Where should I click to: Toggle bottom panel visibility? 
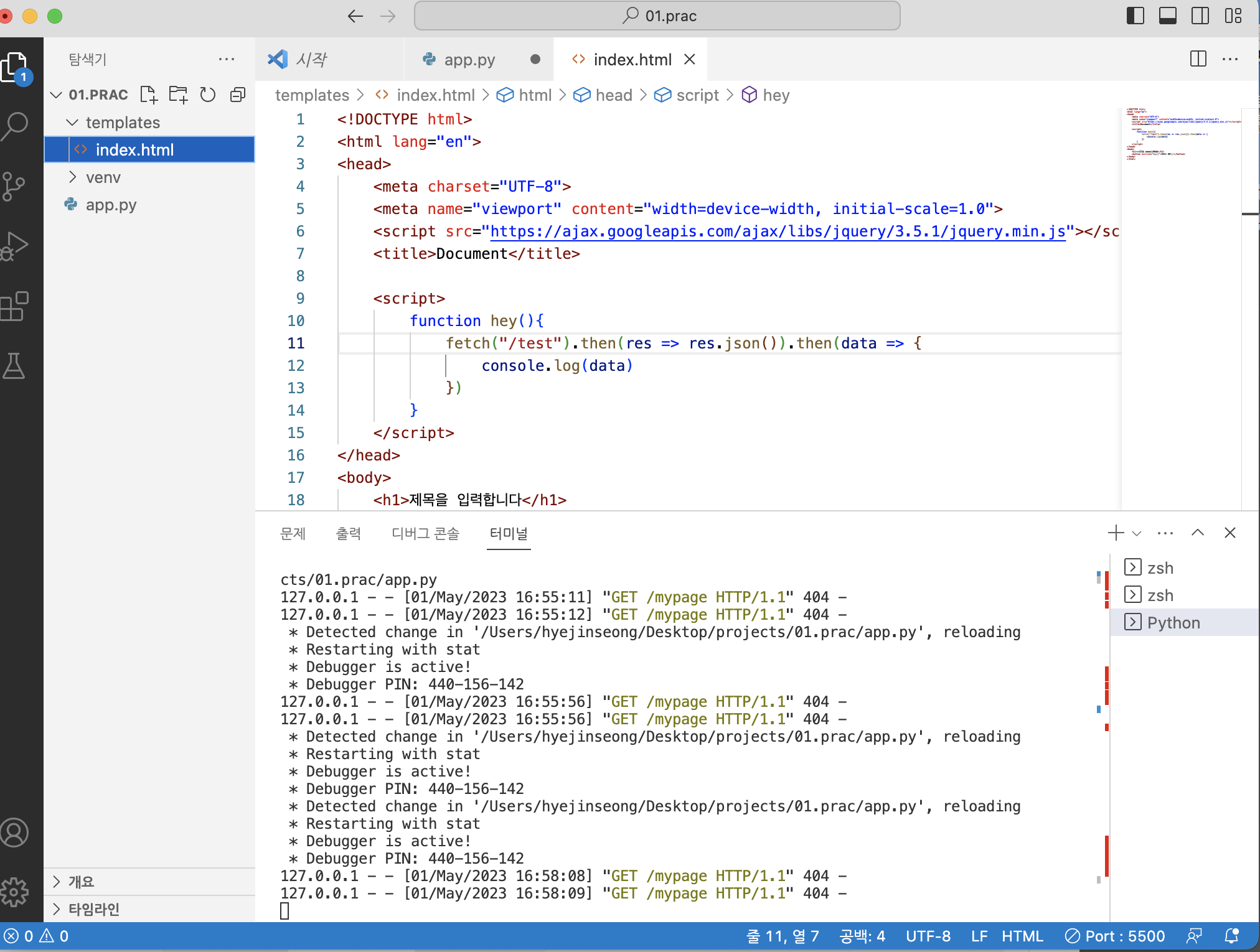pyautogui.click(x=1168, y=16)
